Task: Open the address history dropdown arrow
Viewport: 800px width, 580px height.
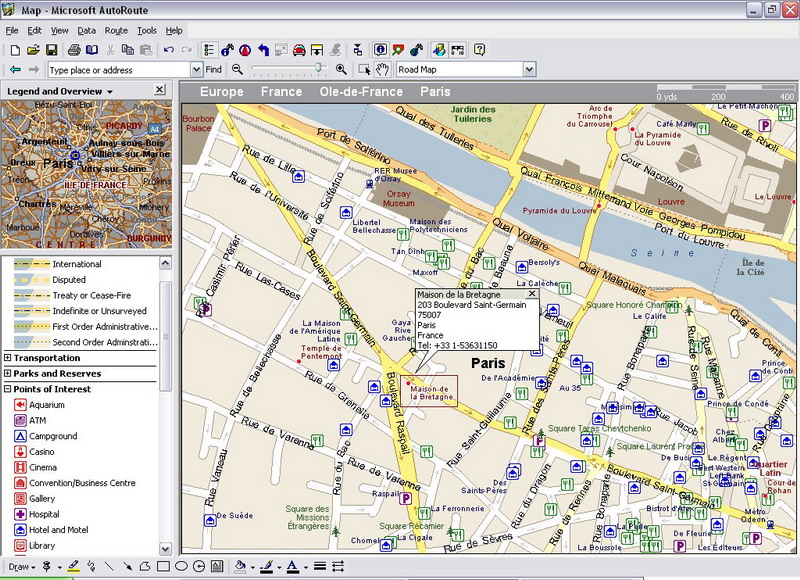Action: (196, 70)
